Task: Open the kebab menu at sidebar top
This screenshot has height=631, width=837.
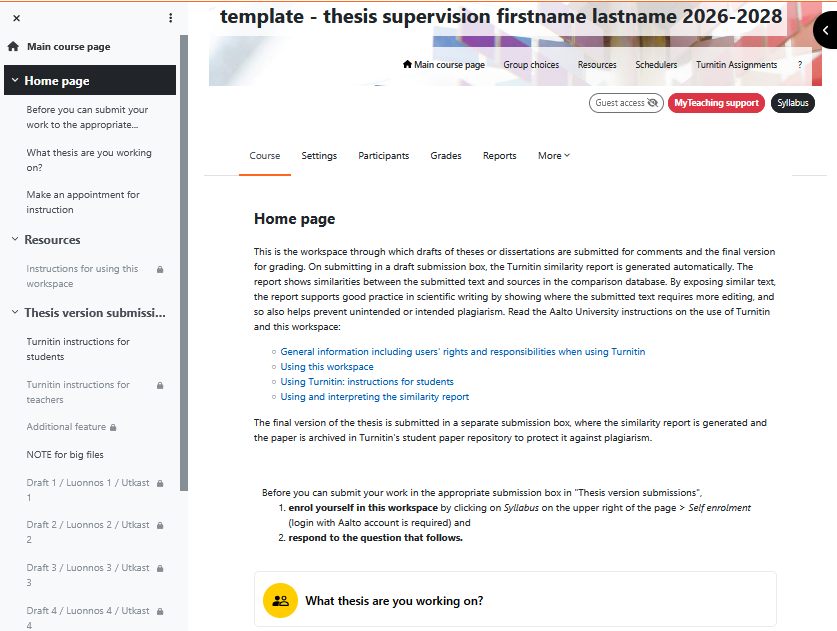Action: pos(170,17)
